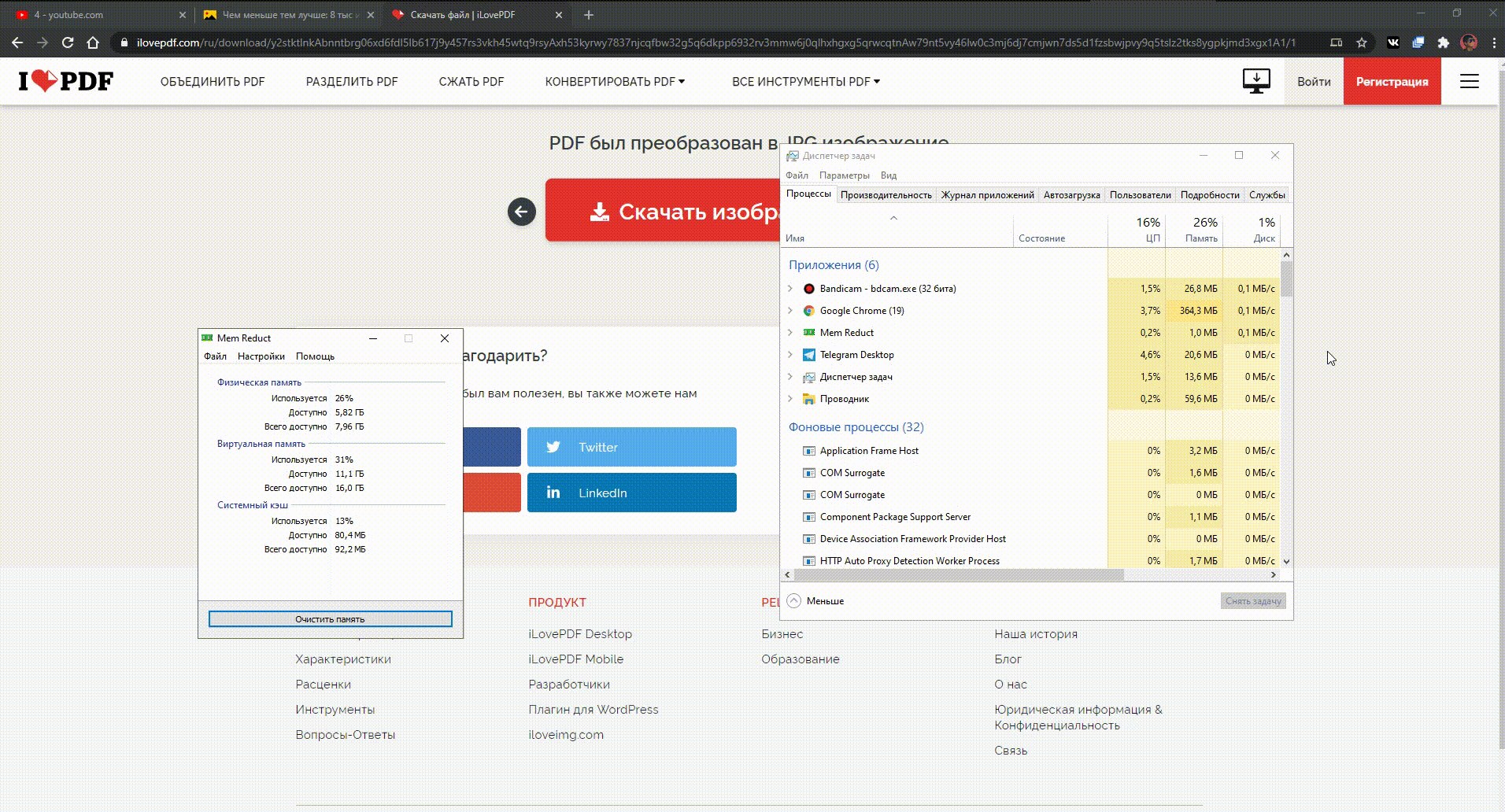Sort processes by ЦП column
The height and width of the screenshot is (812, 1505).
click(1137, 231)
